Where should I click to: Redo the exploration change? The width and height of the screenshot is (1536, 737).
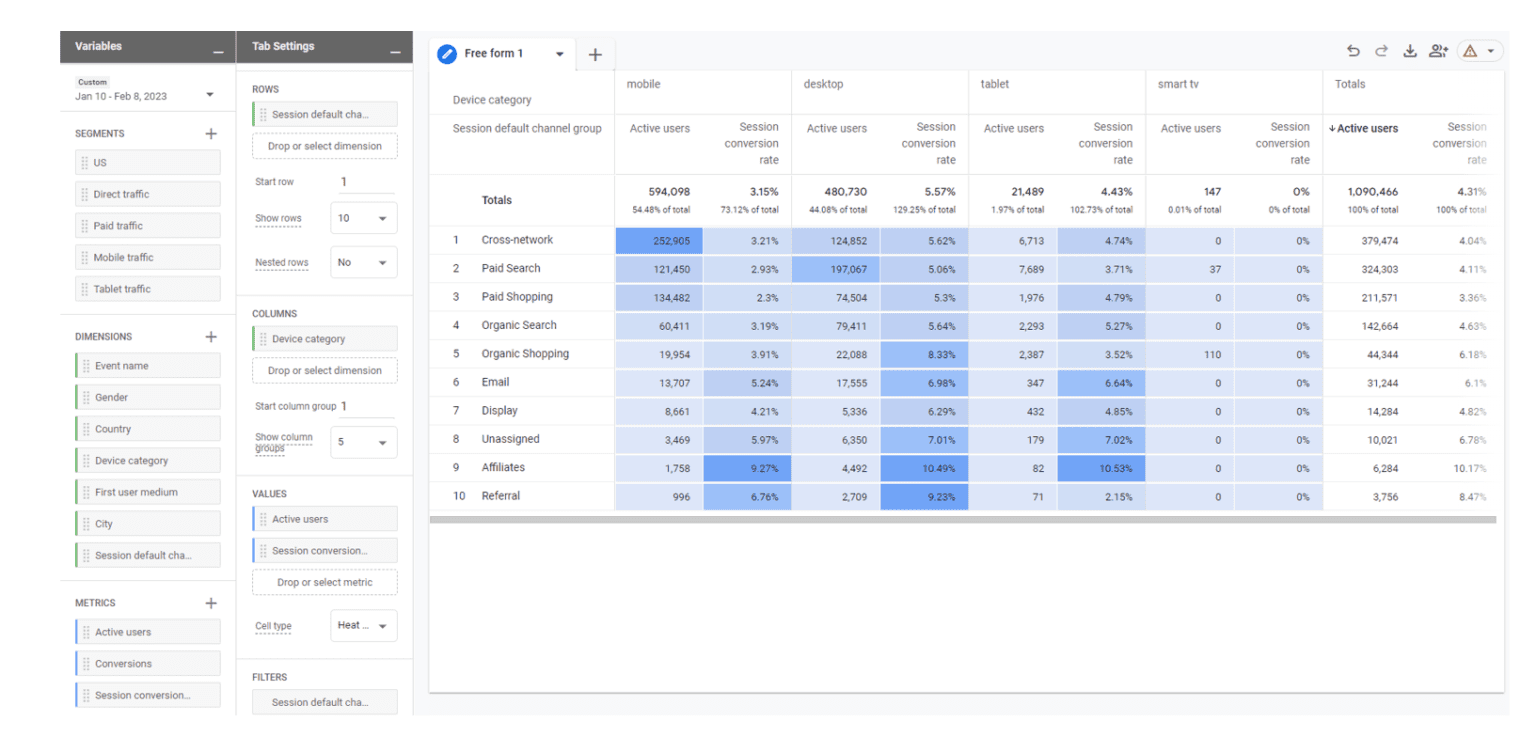point(1381,50)
